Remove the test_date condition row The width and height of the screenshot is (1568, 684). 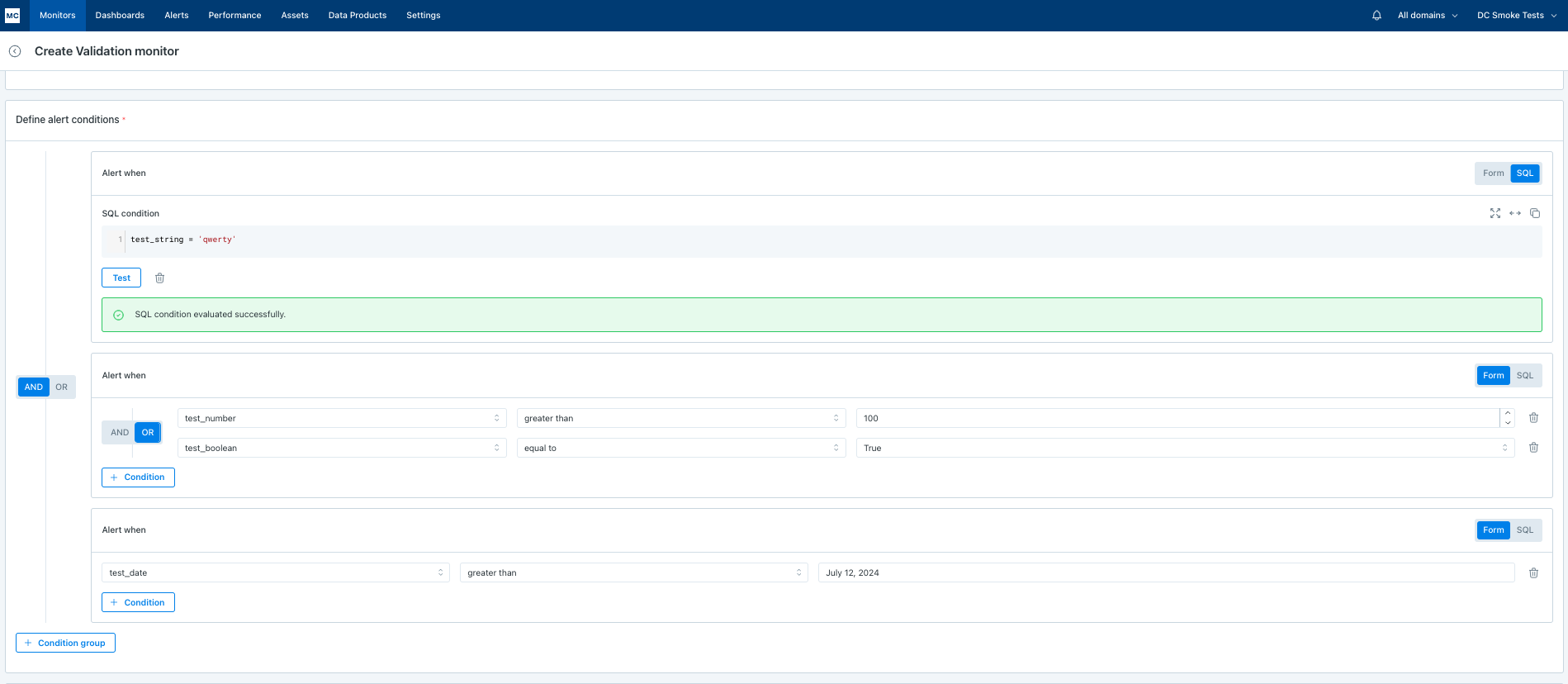tap(1533, 573)
